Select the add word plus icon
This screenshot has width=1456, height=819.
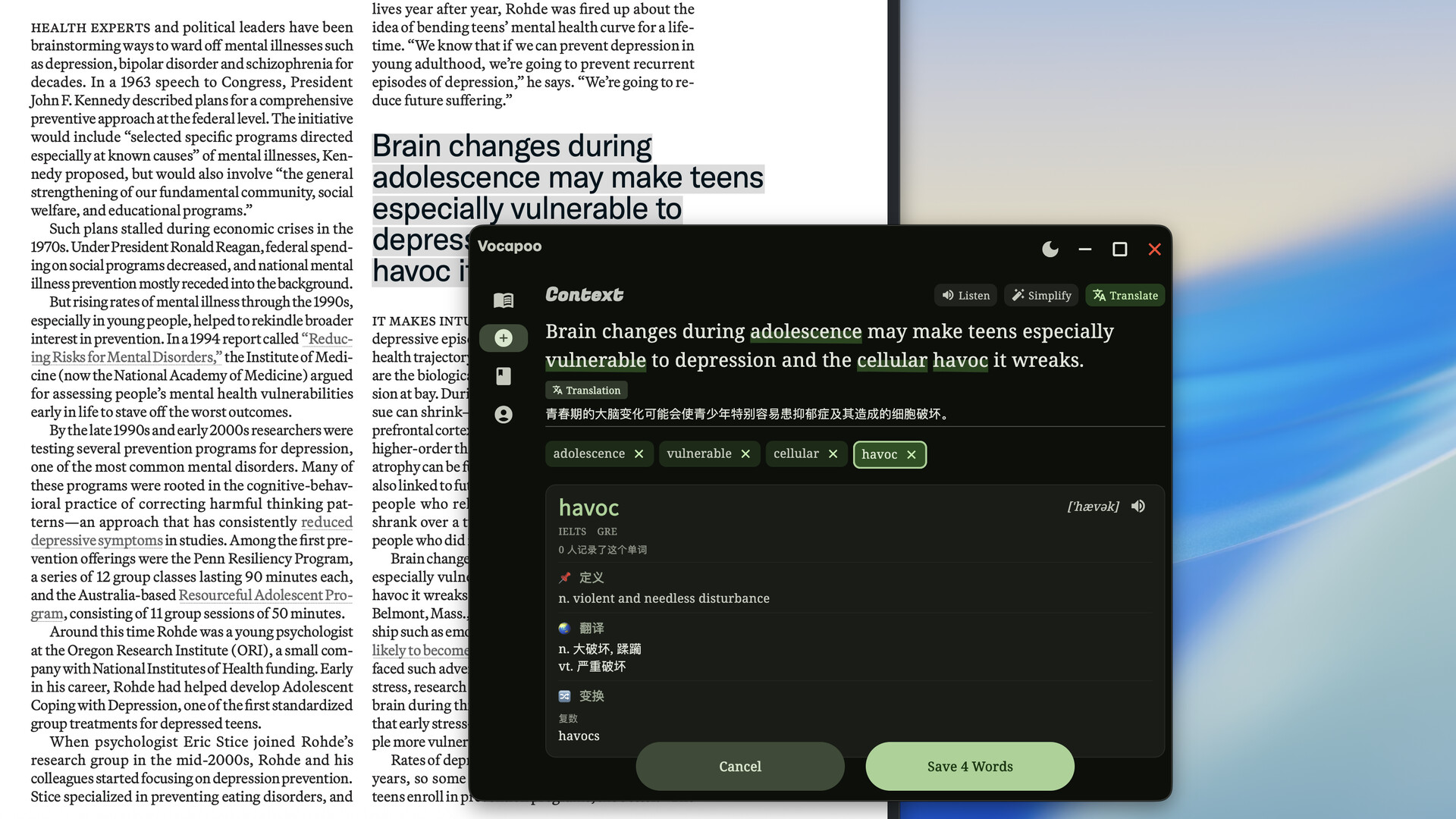pos(504,338)
